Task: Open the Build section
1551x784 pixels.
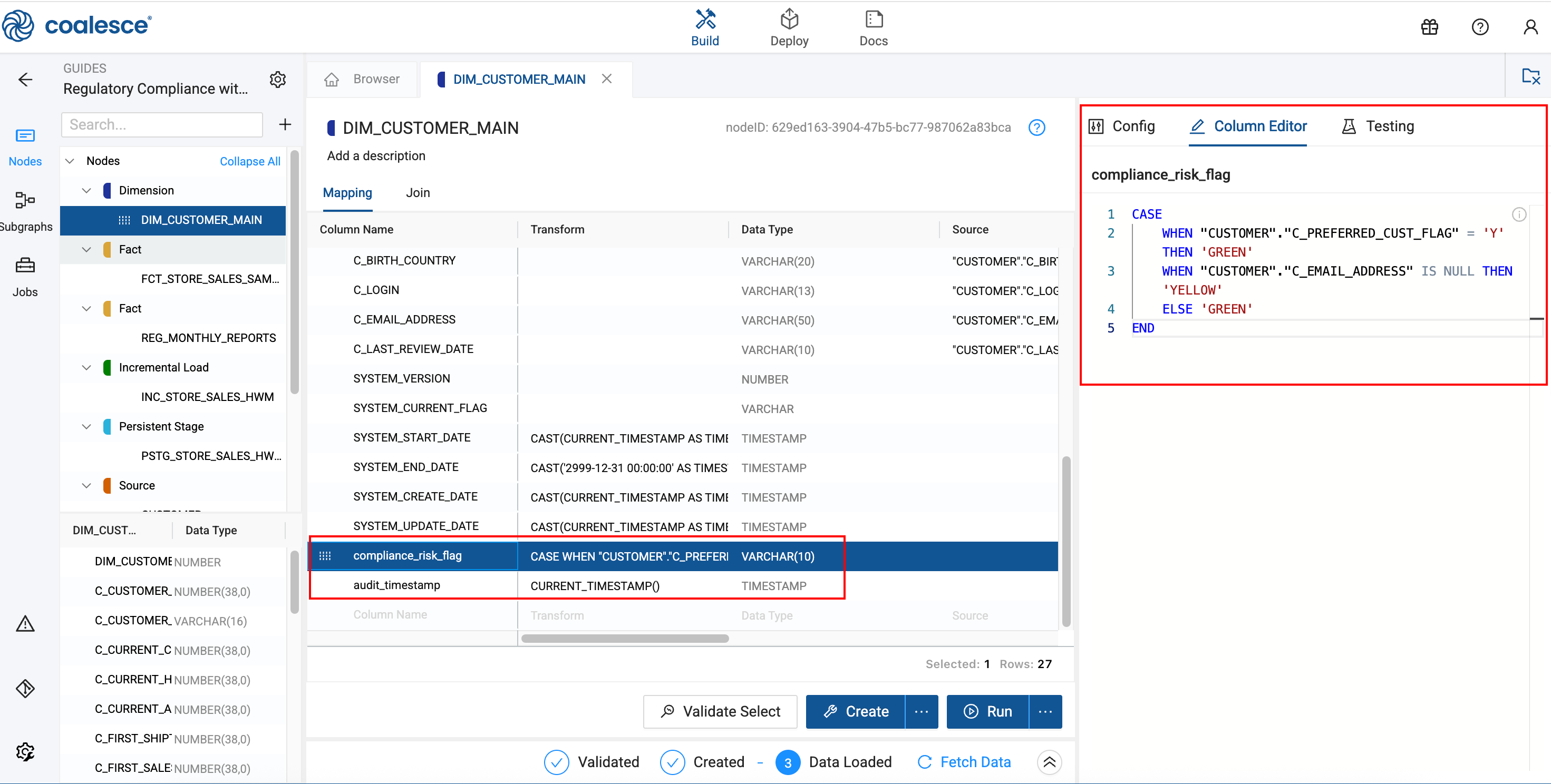Action: tap(704, 28)
